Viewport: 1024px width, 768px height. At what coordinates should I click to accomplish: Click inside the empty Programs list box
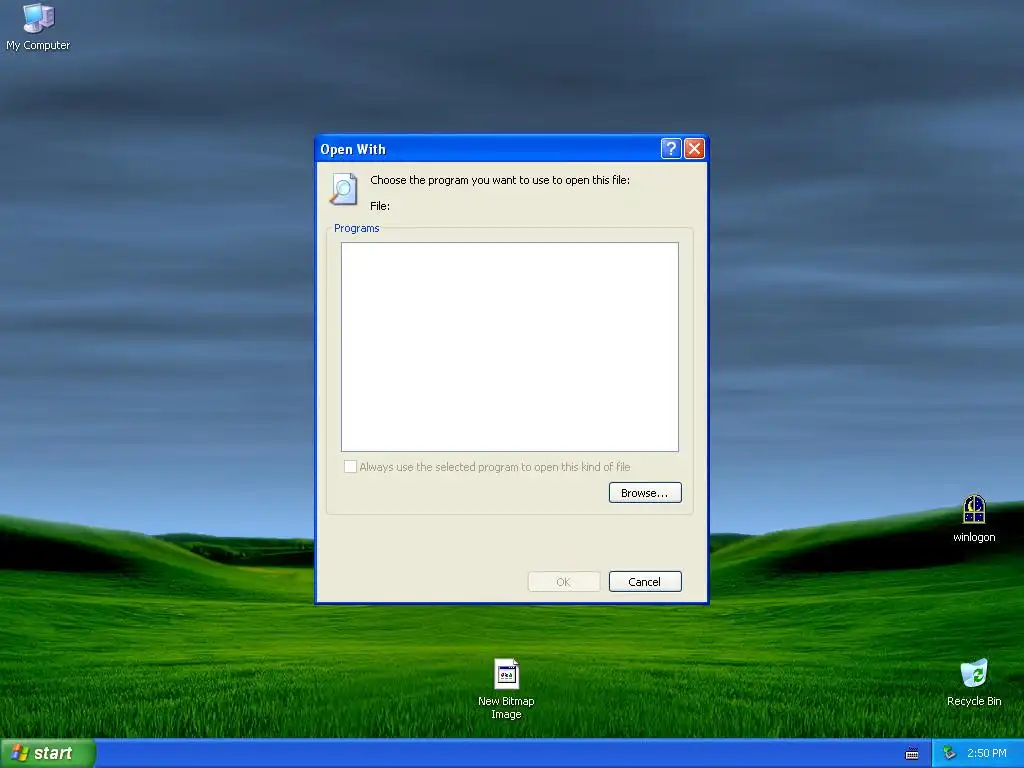509,347
